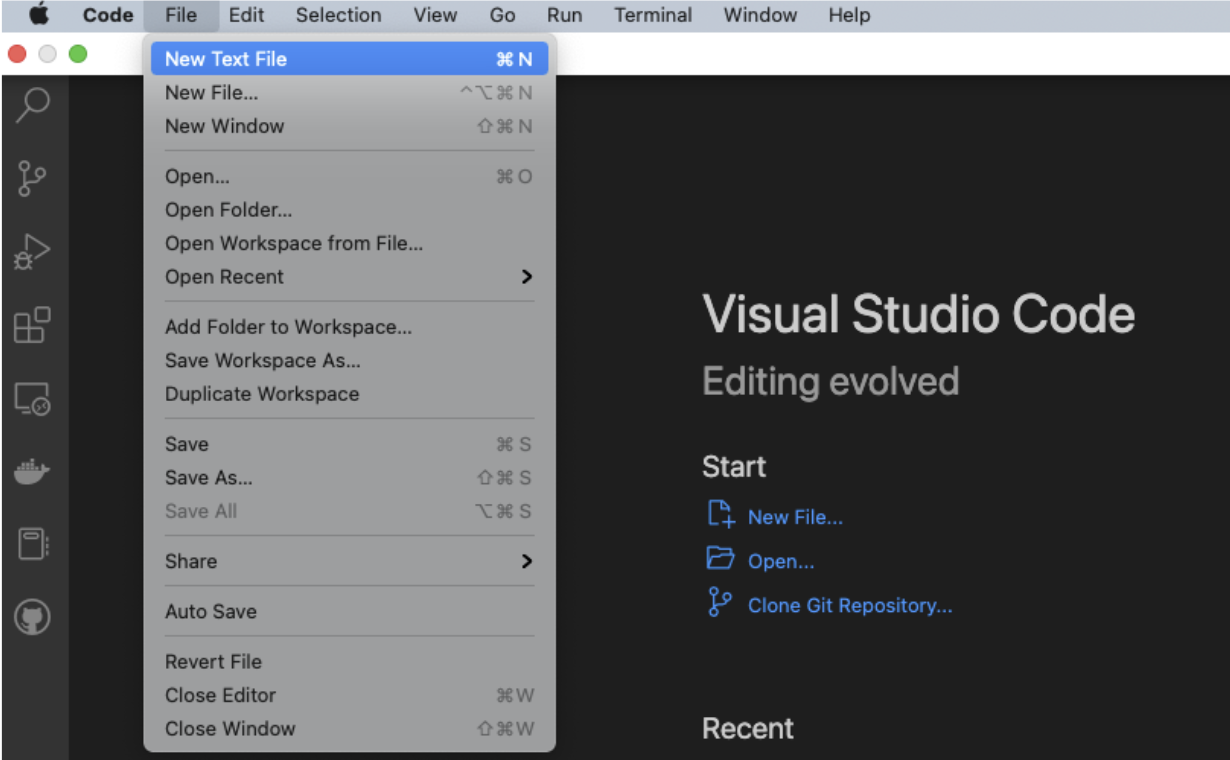Open the Terminal menu in menu bar

[x=652, y=15]
